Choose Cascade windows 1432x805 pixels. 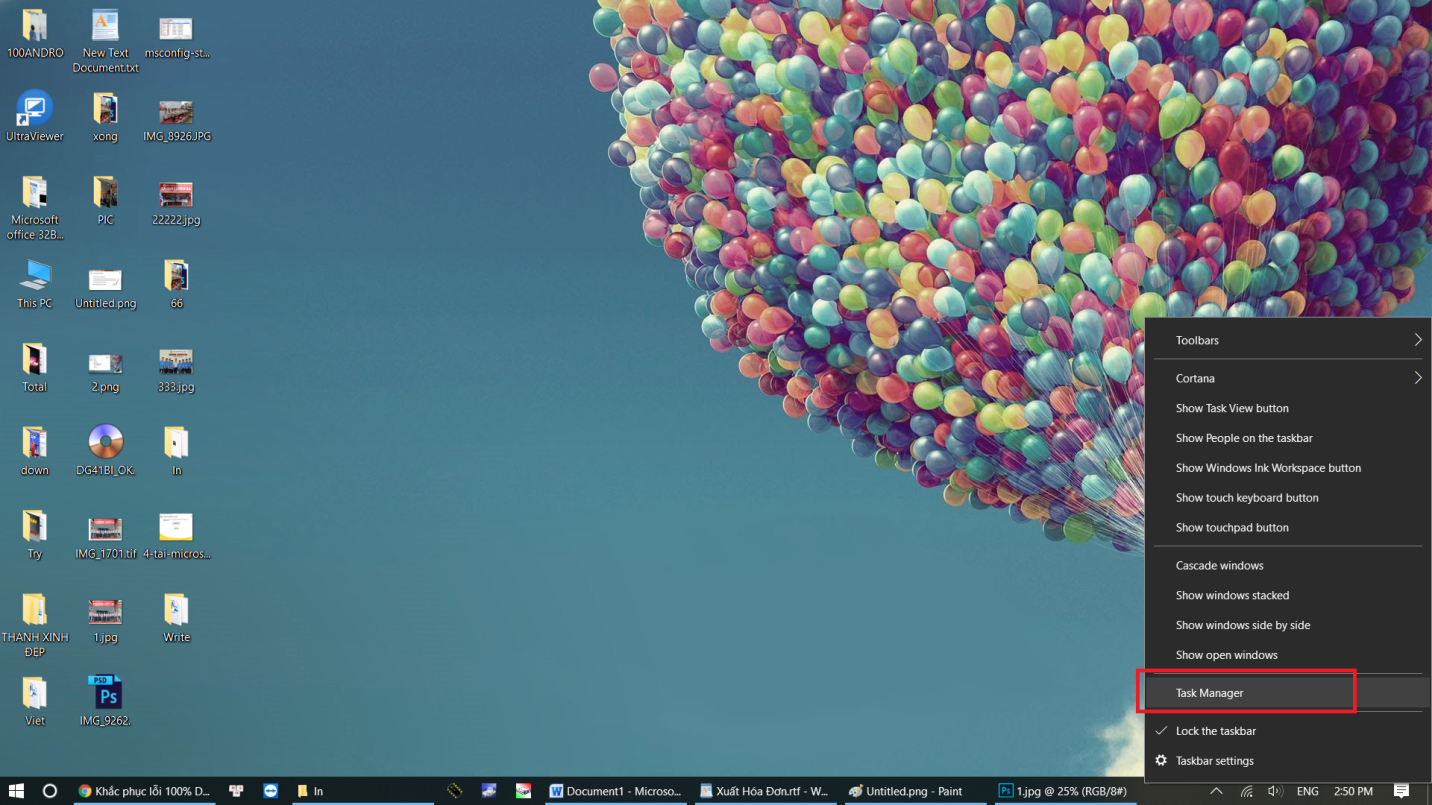tap(1288, 565)
